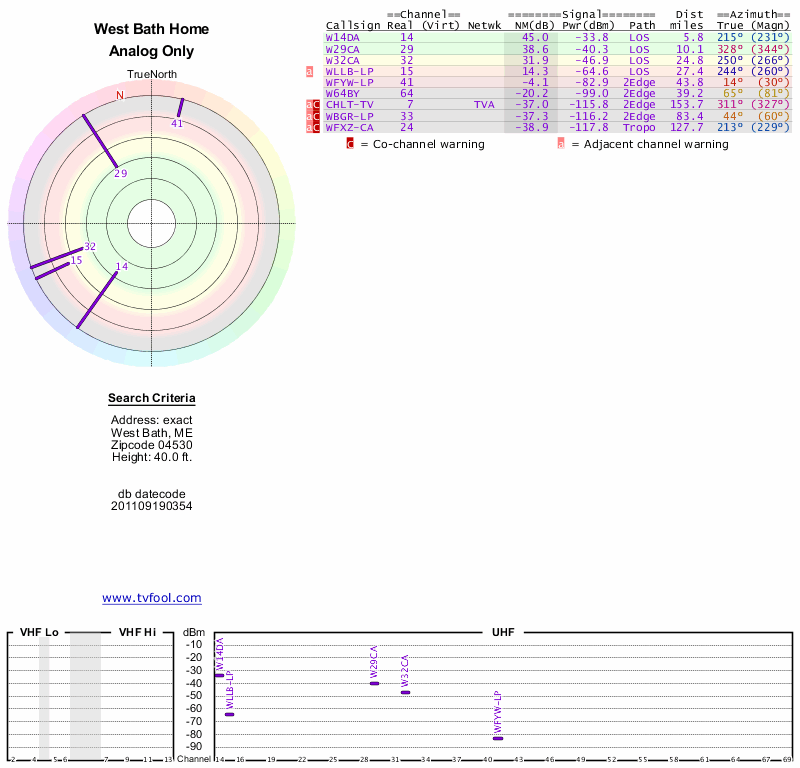
Task: Click the channel 29 label on the radar plot
Action: (121, 174)
